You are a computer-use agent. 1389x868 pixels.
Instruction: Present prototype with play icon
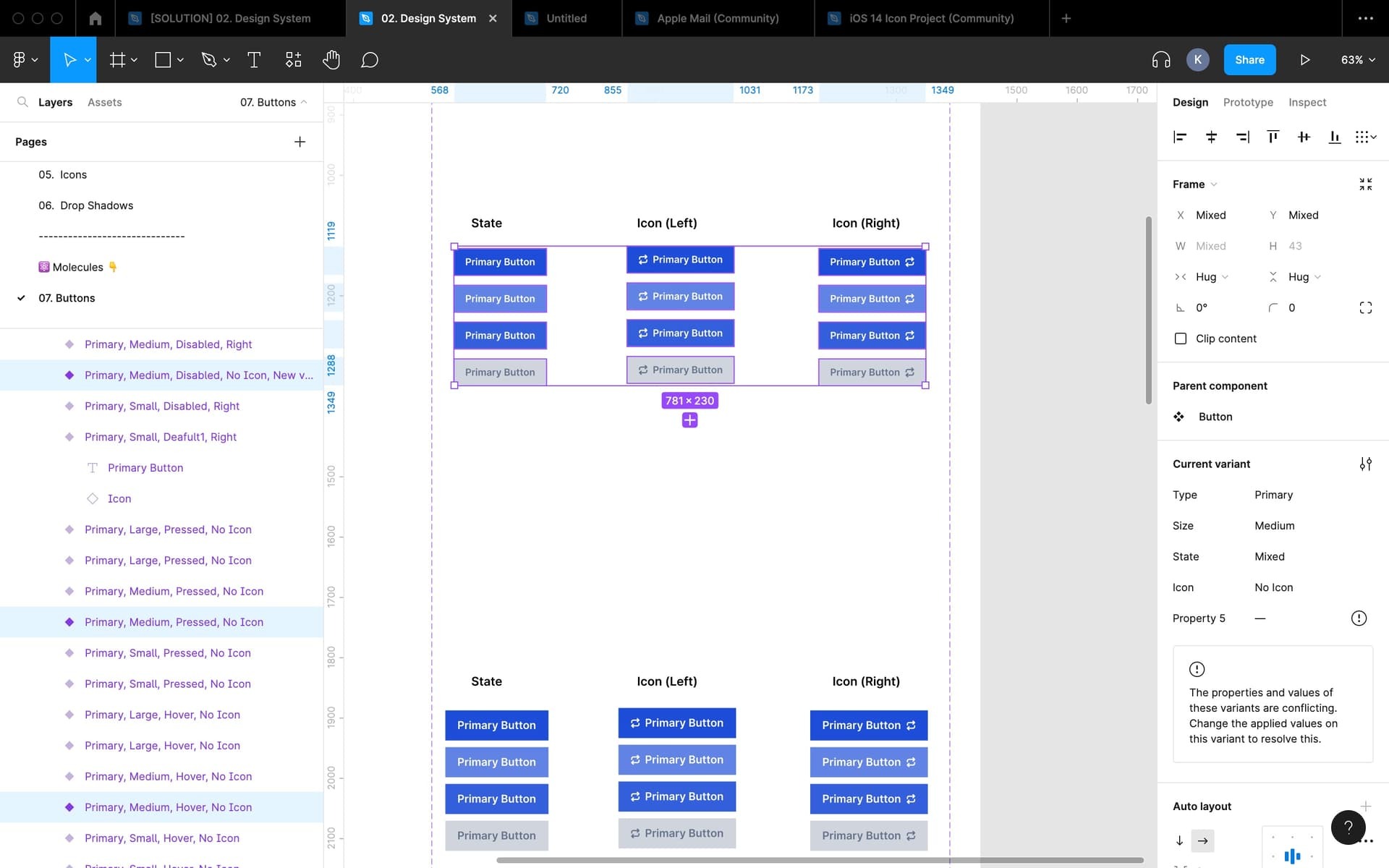click(x=1305, y=59)
